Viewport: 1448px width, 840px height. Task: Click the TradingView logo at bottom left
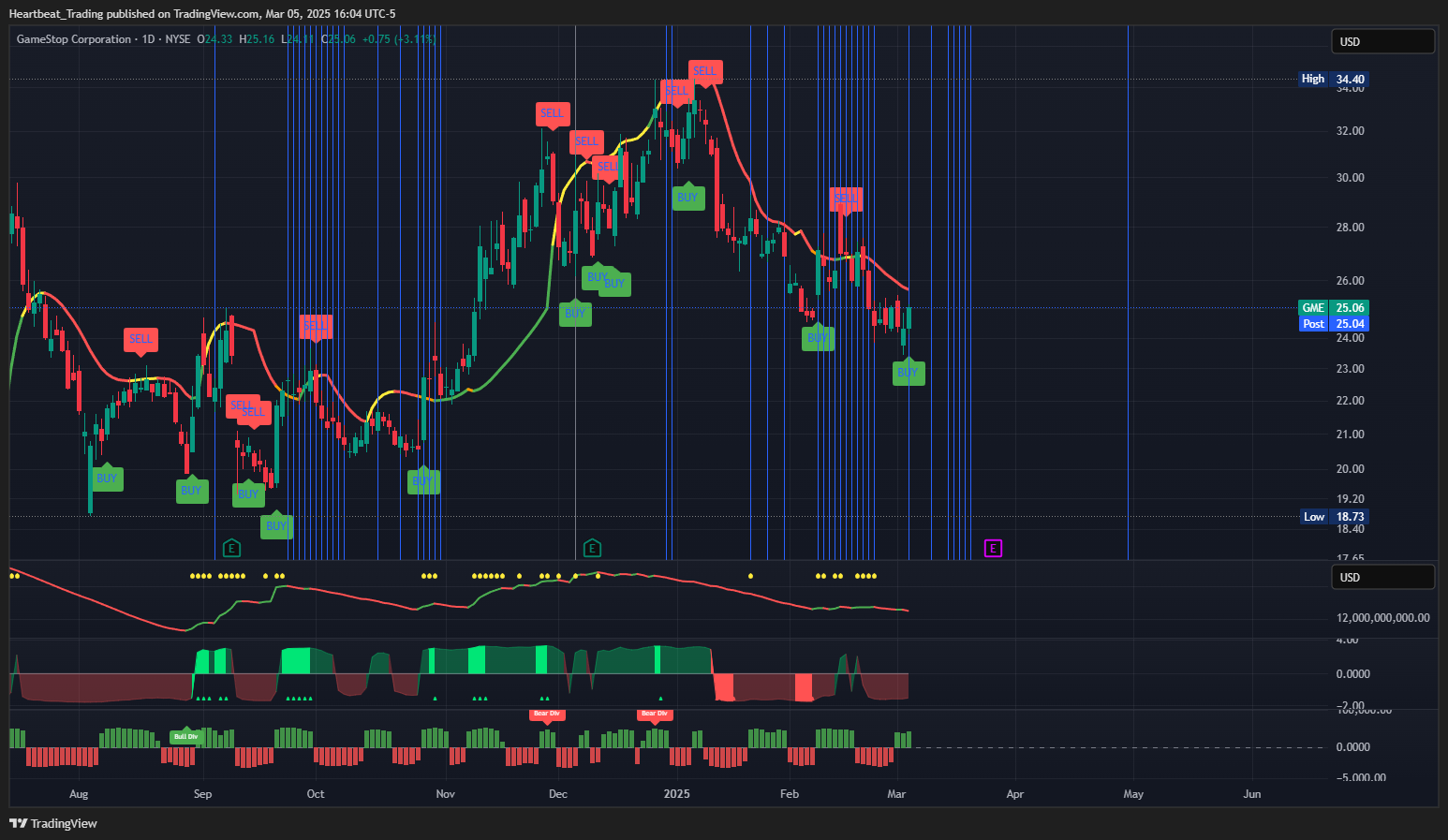[x=53, y=823]
